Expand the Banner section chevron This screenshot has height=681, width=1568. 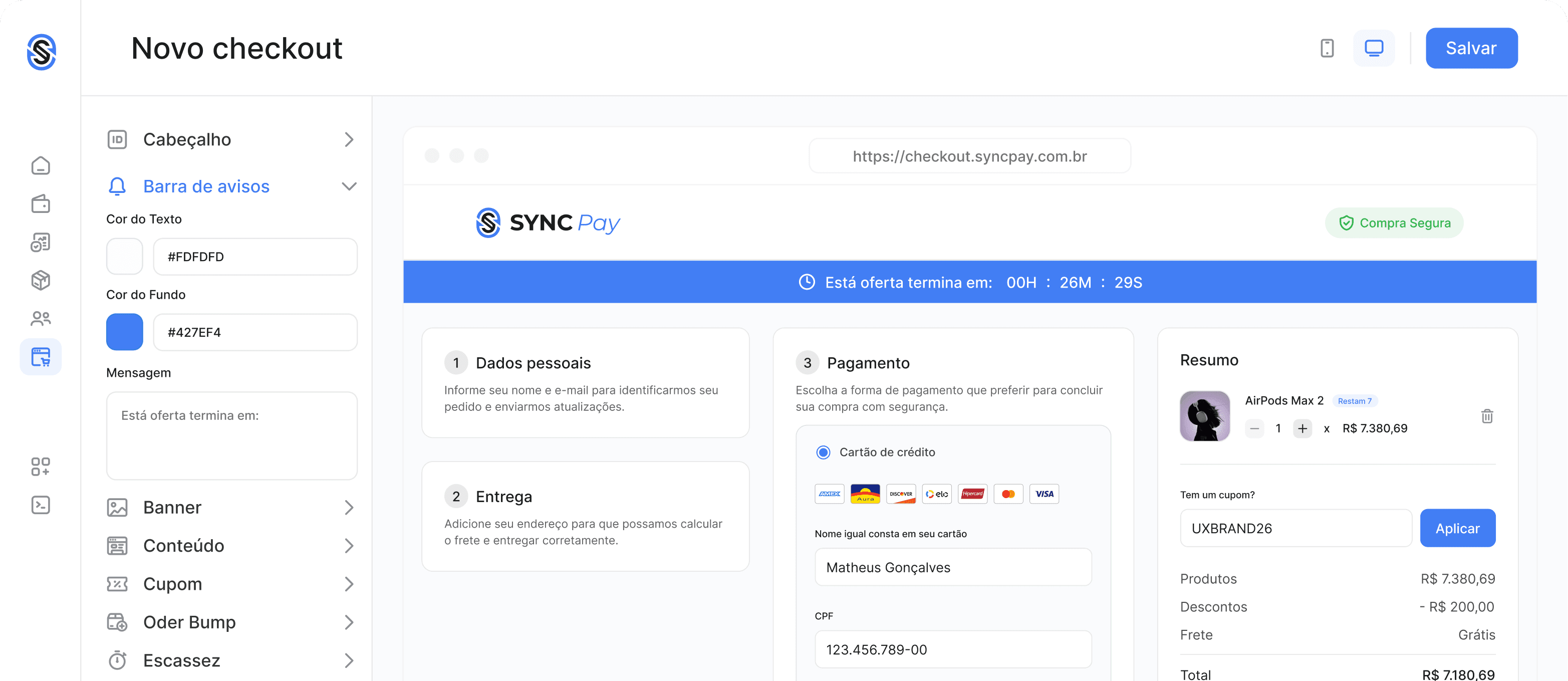tap(349, 508)
